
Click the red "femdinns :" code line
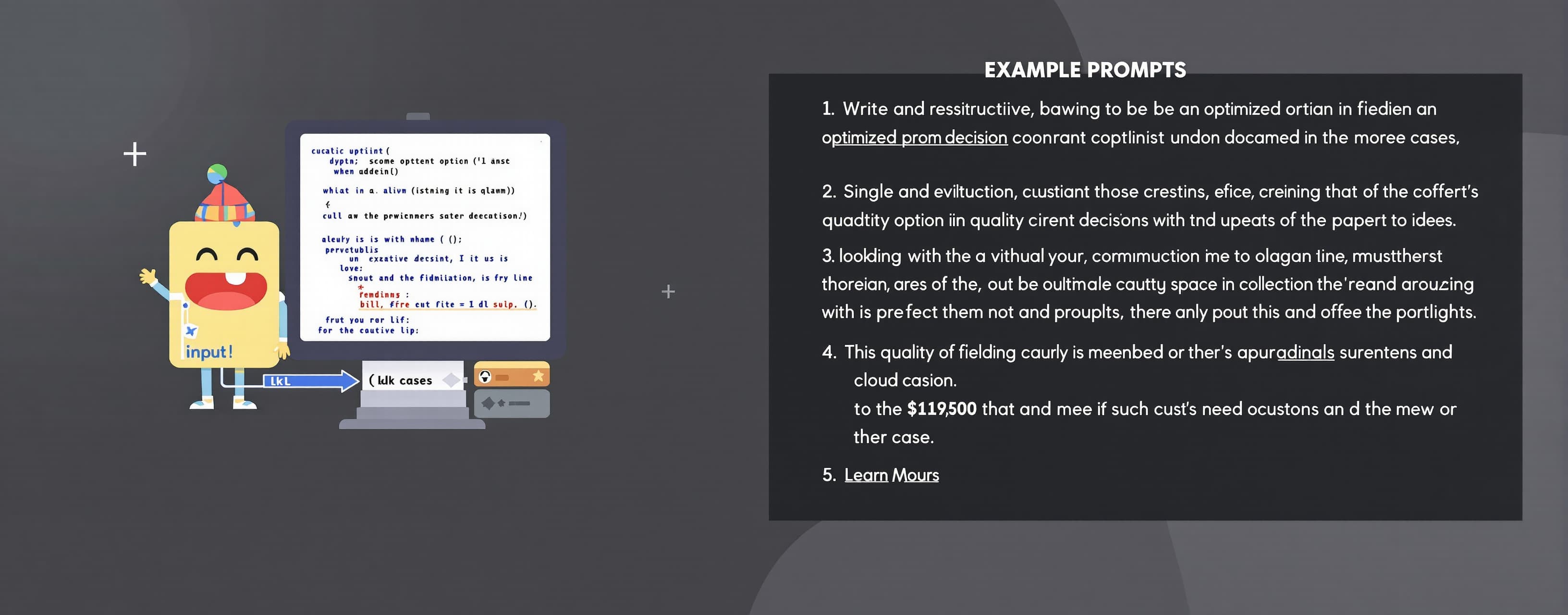pyautogui.click(x=383, y=295)
